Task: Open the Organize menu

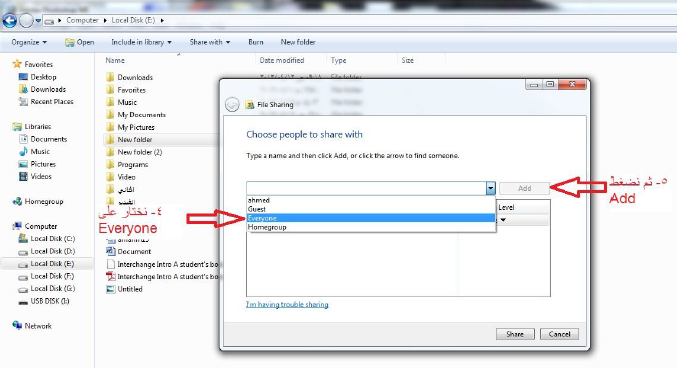Action: 29,42
